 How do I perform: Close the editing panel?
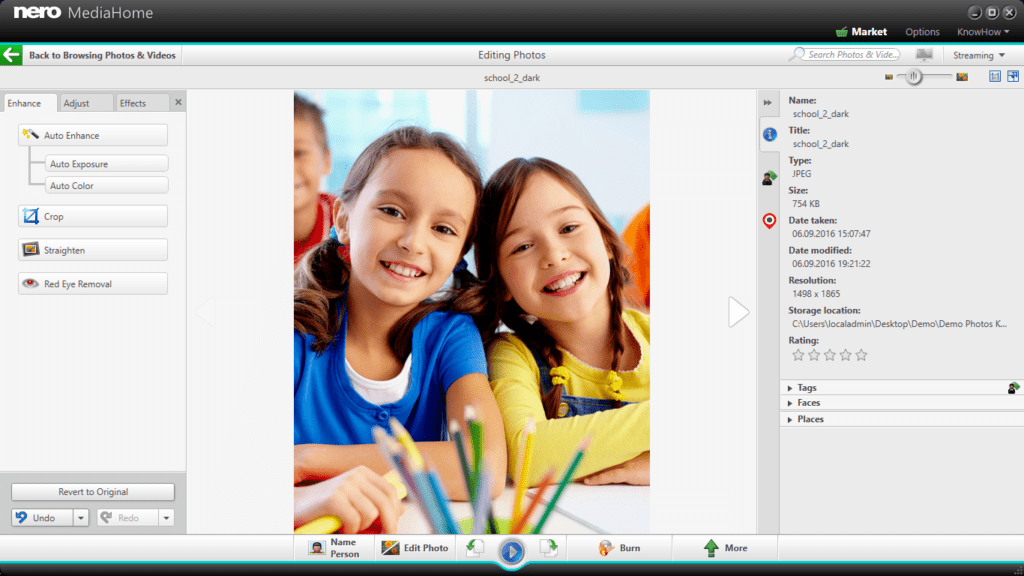pos(178,103)
